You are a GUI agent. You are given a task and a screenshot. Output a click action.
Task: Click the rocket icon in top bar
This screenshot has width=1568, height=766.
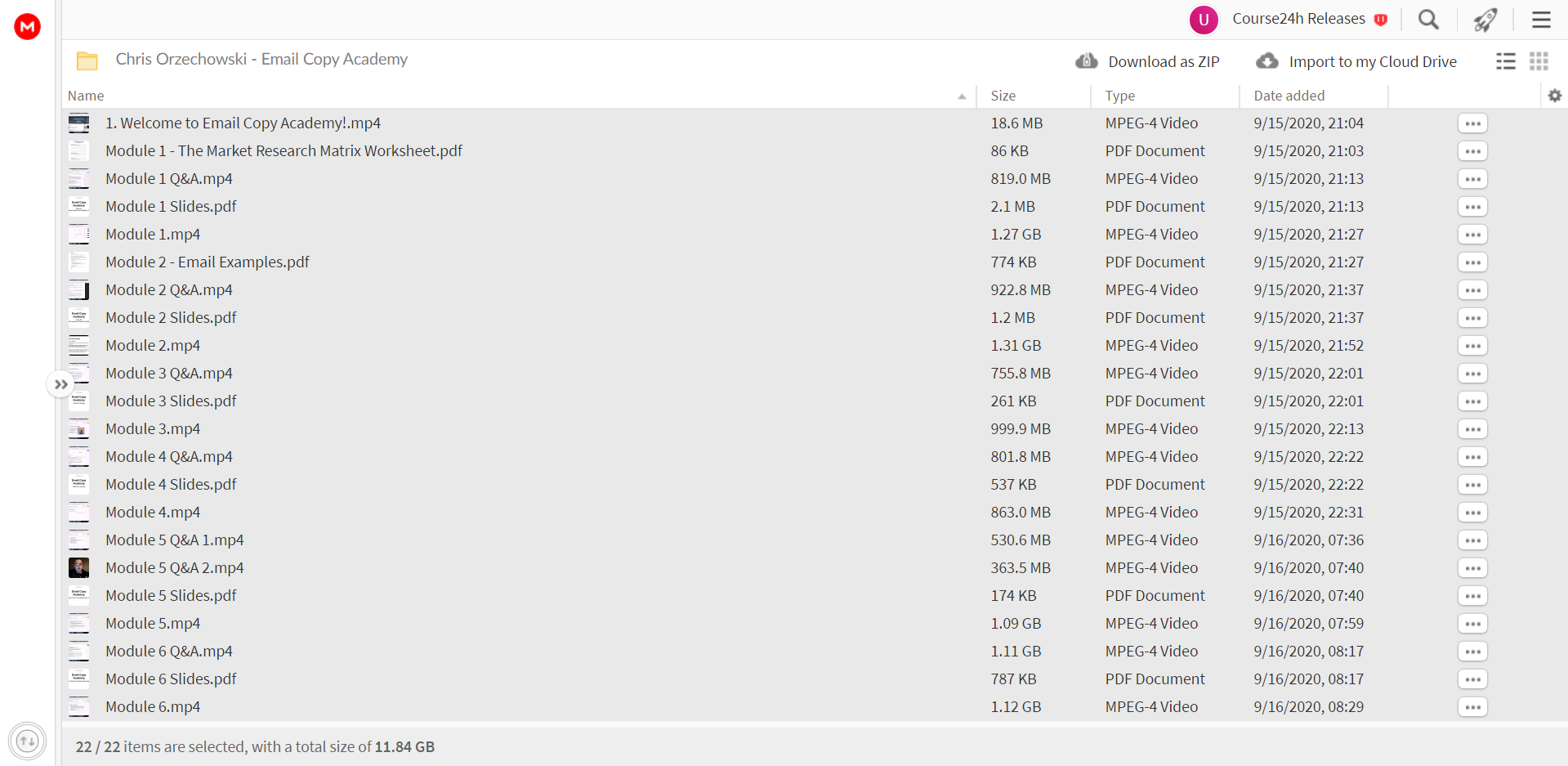(1485, 20)
